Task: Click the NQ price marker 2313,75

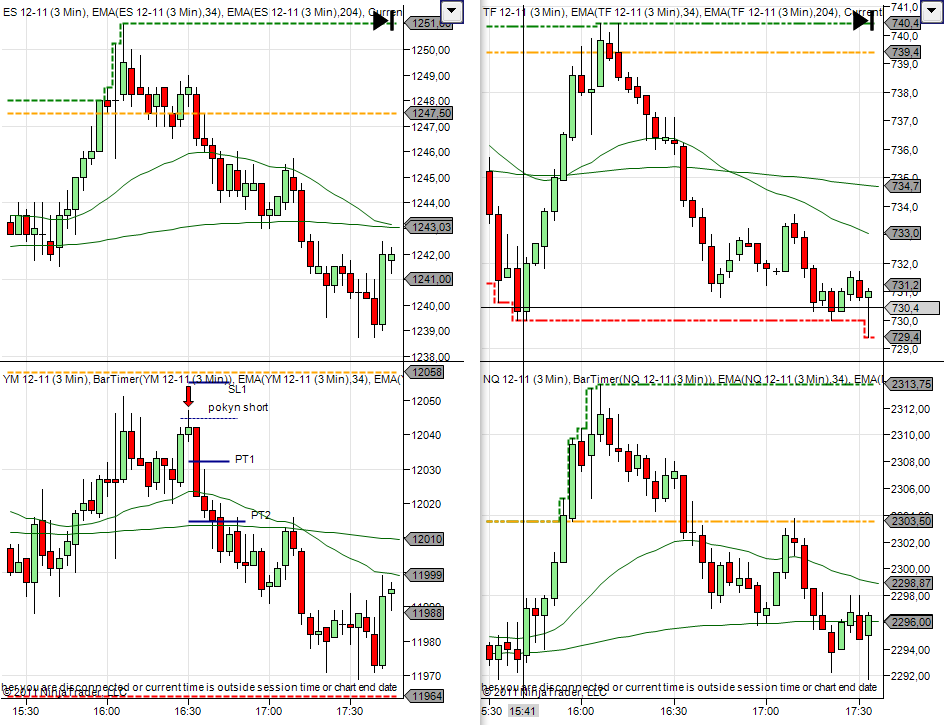Action: coord(910,384)
